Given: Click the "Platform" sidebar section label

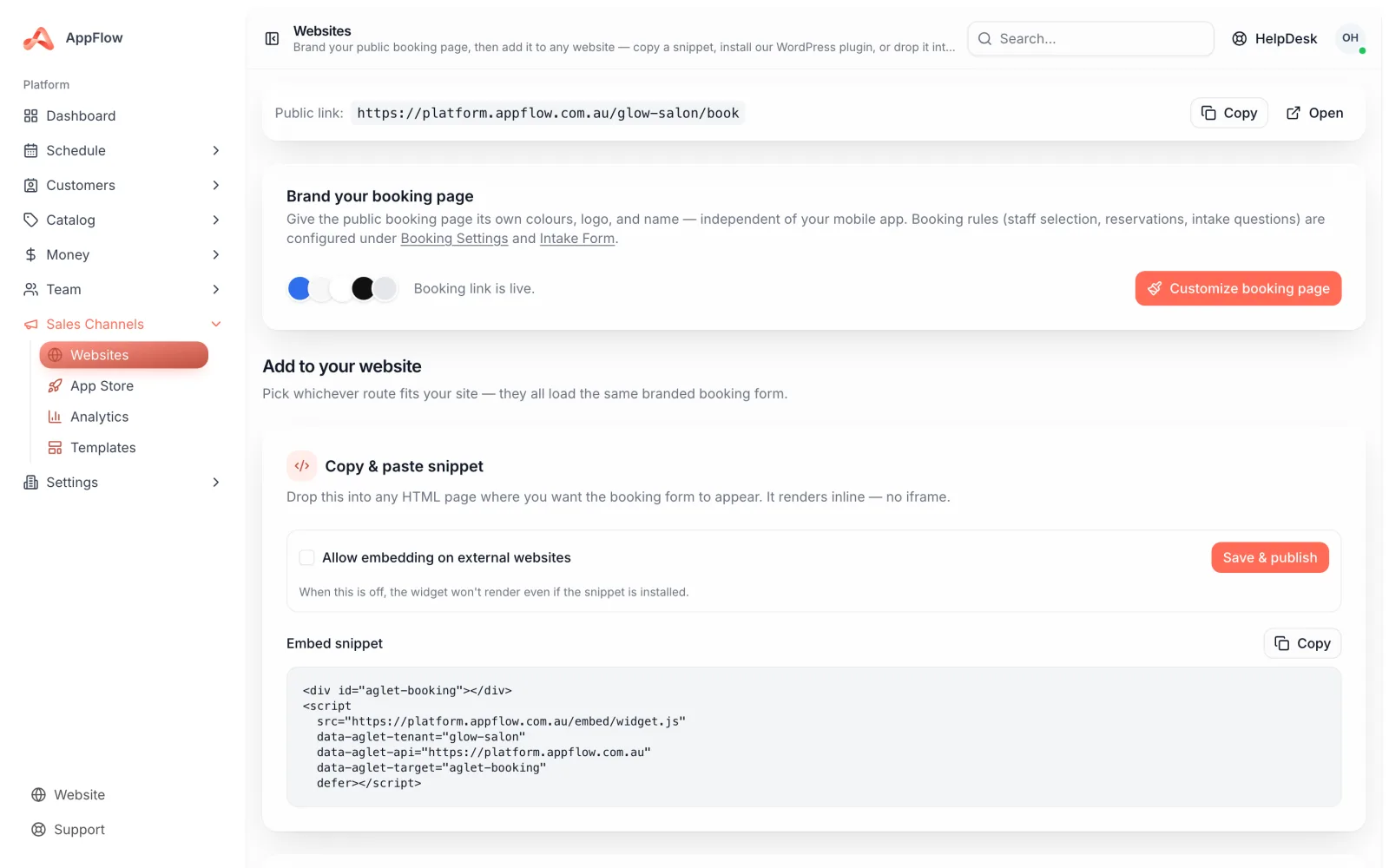Looking at the screenshot, I should tap(46, 84).
